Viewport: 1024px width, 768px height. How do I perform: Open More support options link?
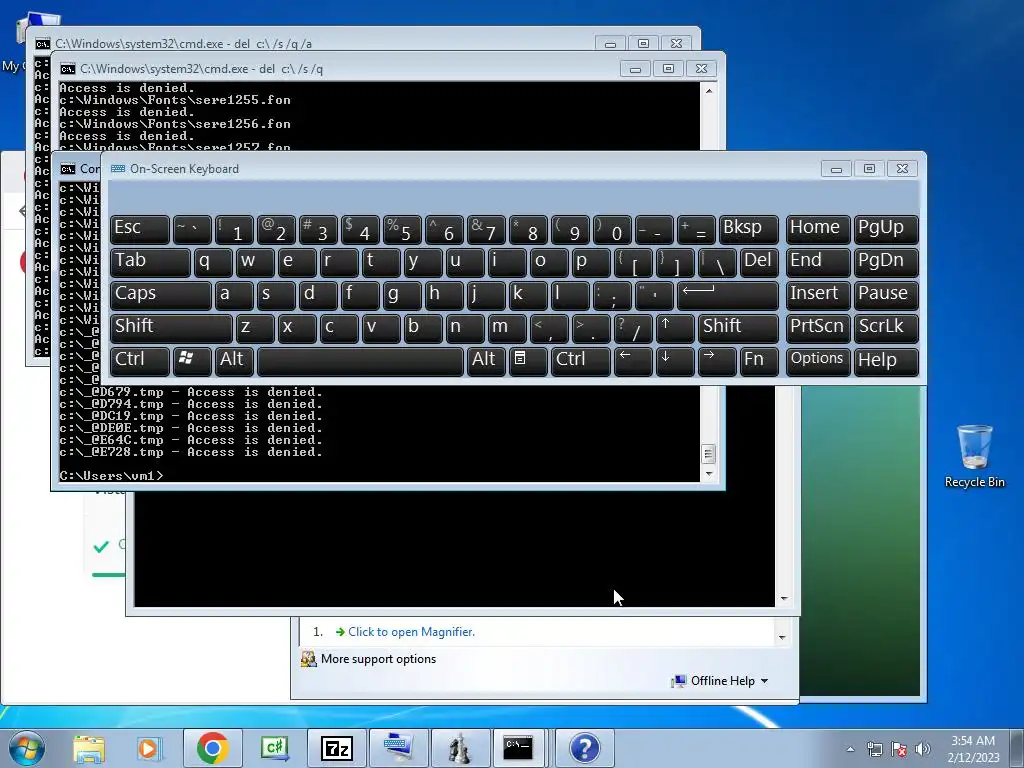(377, 659)
